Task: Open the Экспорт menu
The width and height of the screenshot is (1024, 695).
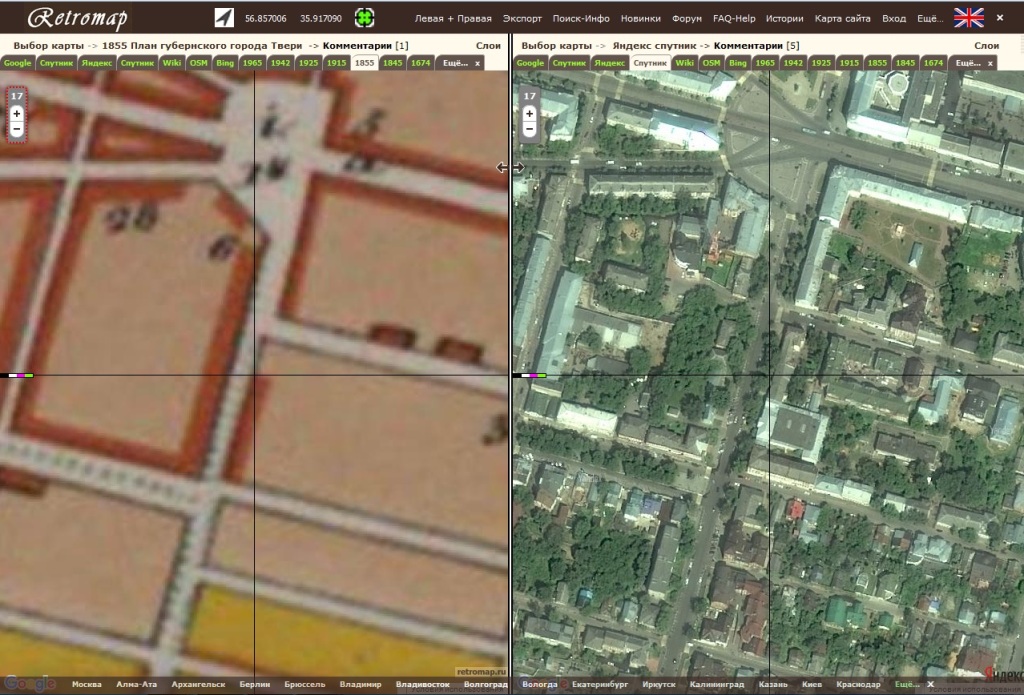Action: [522, 18]
